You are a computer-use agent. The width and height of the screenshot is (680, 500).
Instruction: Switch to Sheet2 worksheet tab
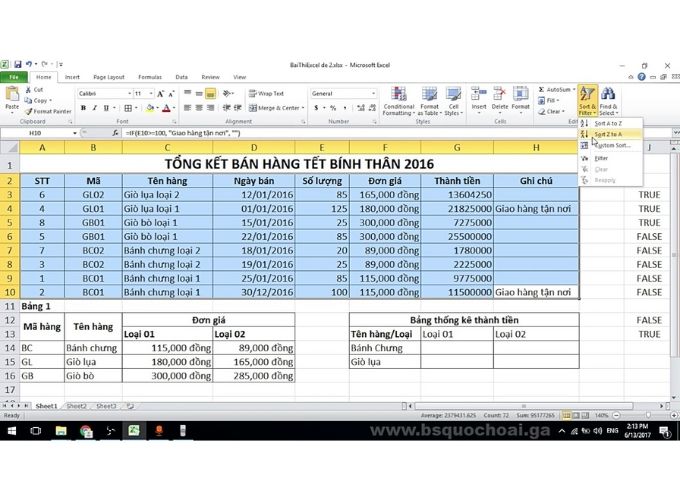77,406
